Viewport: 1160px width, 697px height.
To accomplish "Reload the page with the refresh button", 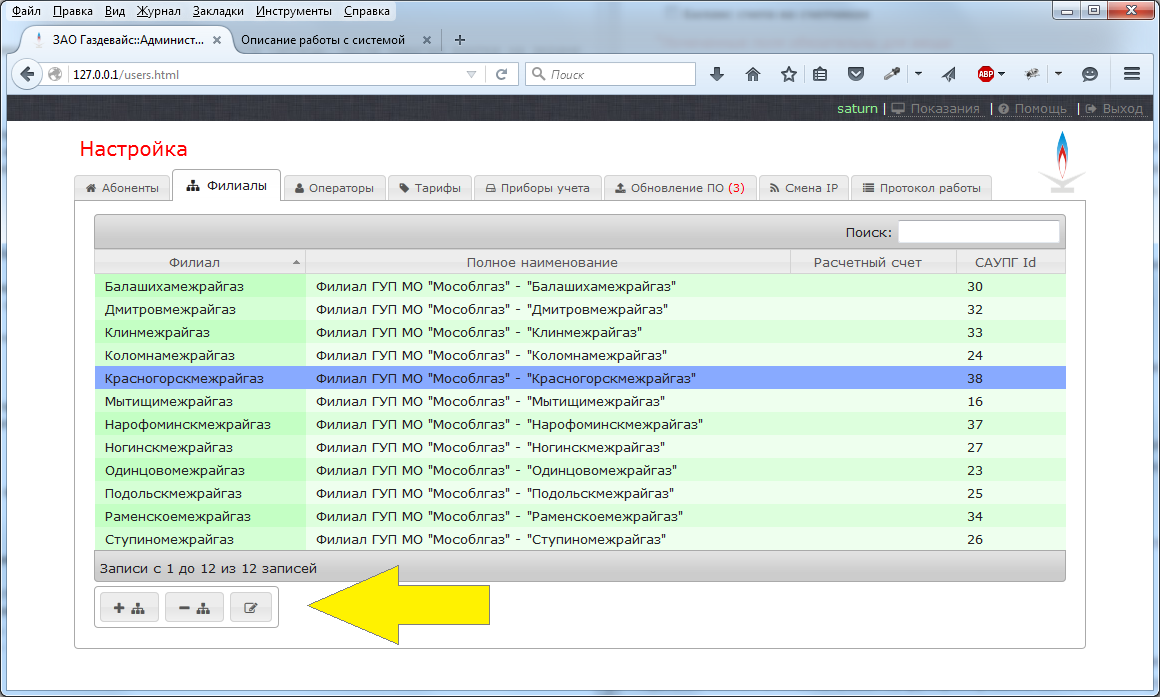I will point(502,74).
